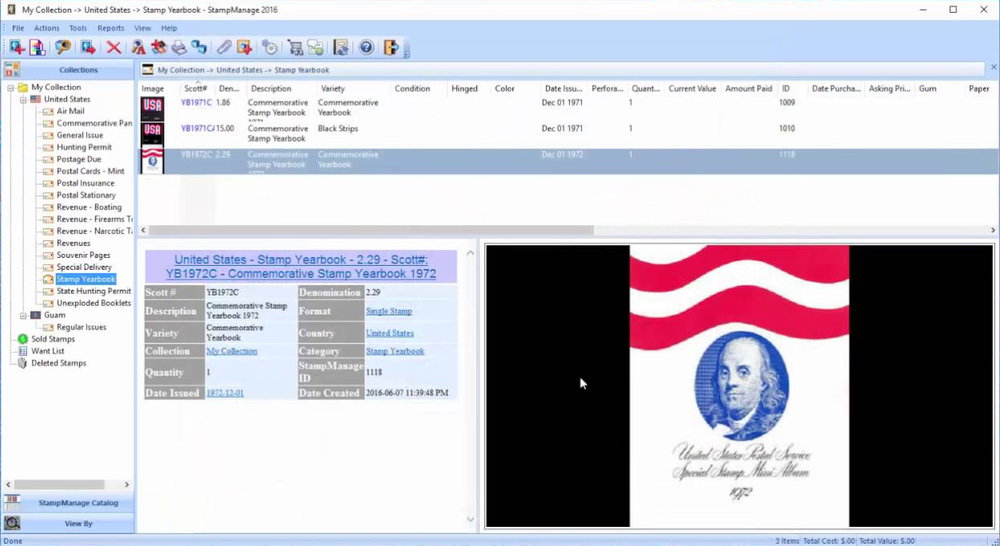
Task: Click the breadcrumb window icon before My Collection
Action: 147,70
